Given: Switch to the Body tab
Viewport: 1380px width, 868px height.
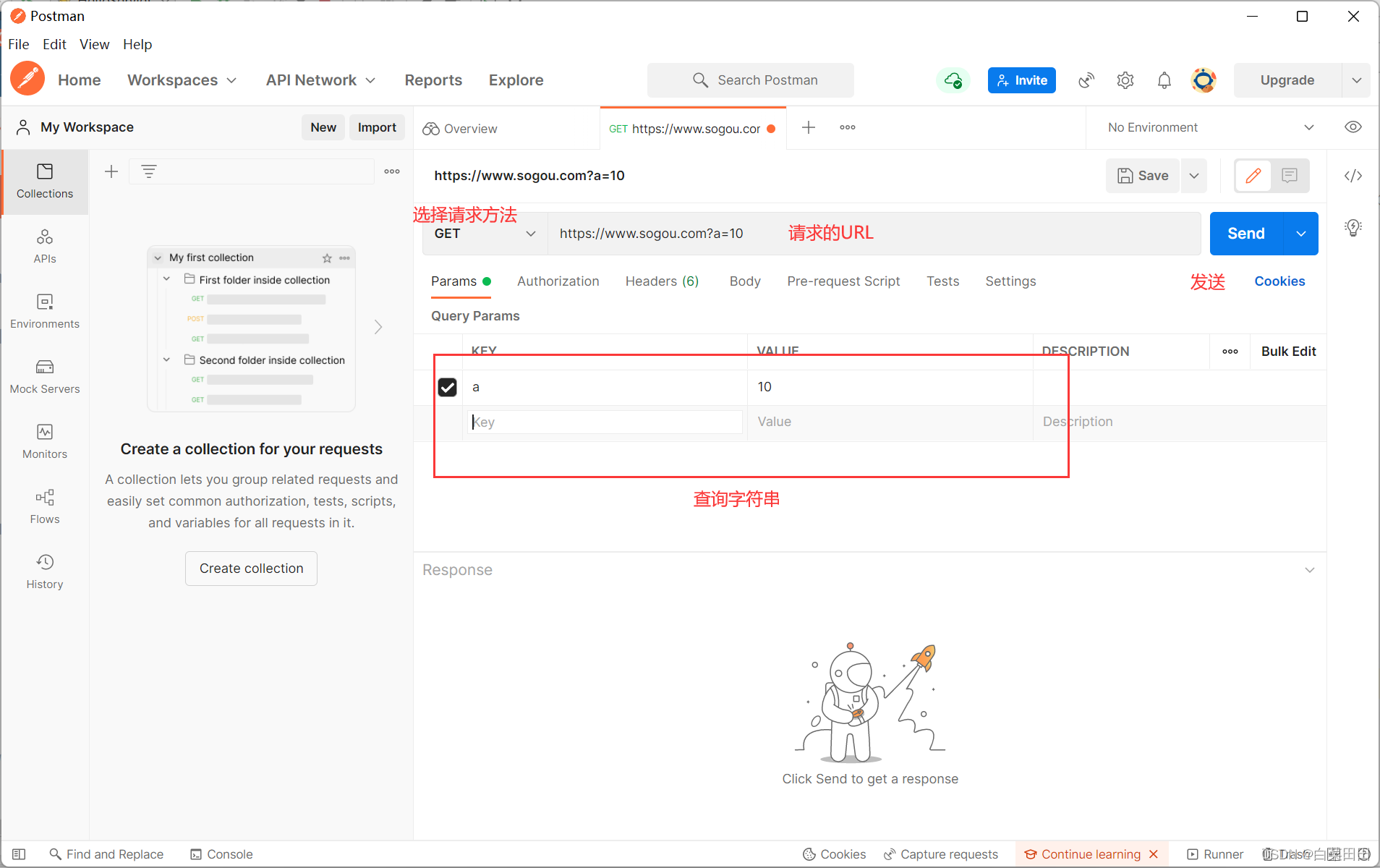Looking at the screenshot, I should pyautogui.click(x=745, y=281).
